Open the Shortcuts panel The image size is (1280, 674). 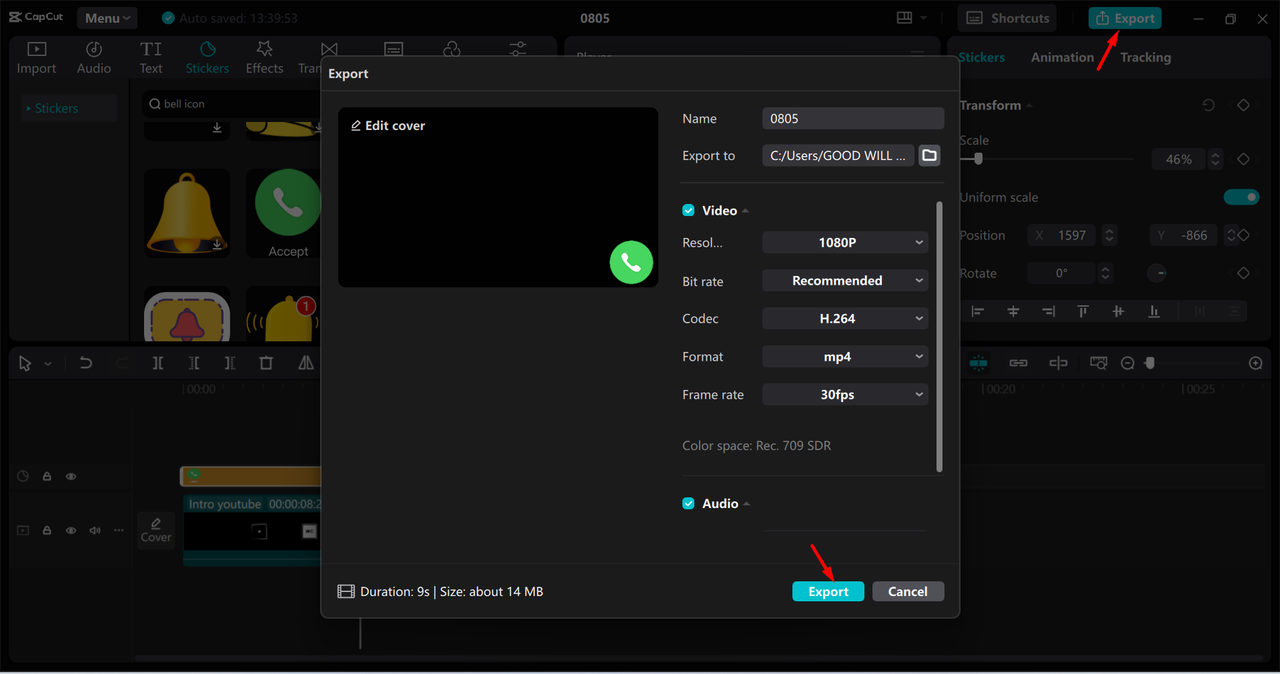[x=1008, y=18]
